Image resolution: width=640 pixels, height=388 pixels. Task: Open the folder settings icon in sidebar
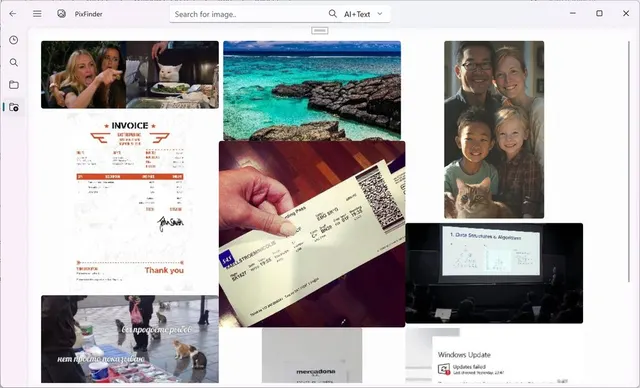pyautogui.click(x=14, y=107)
